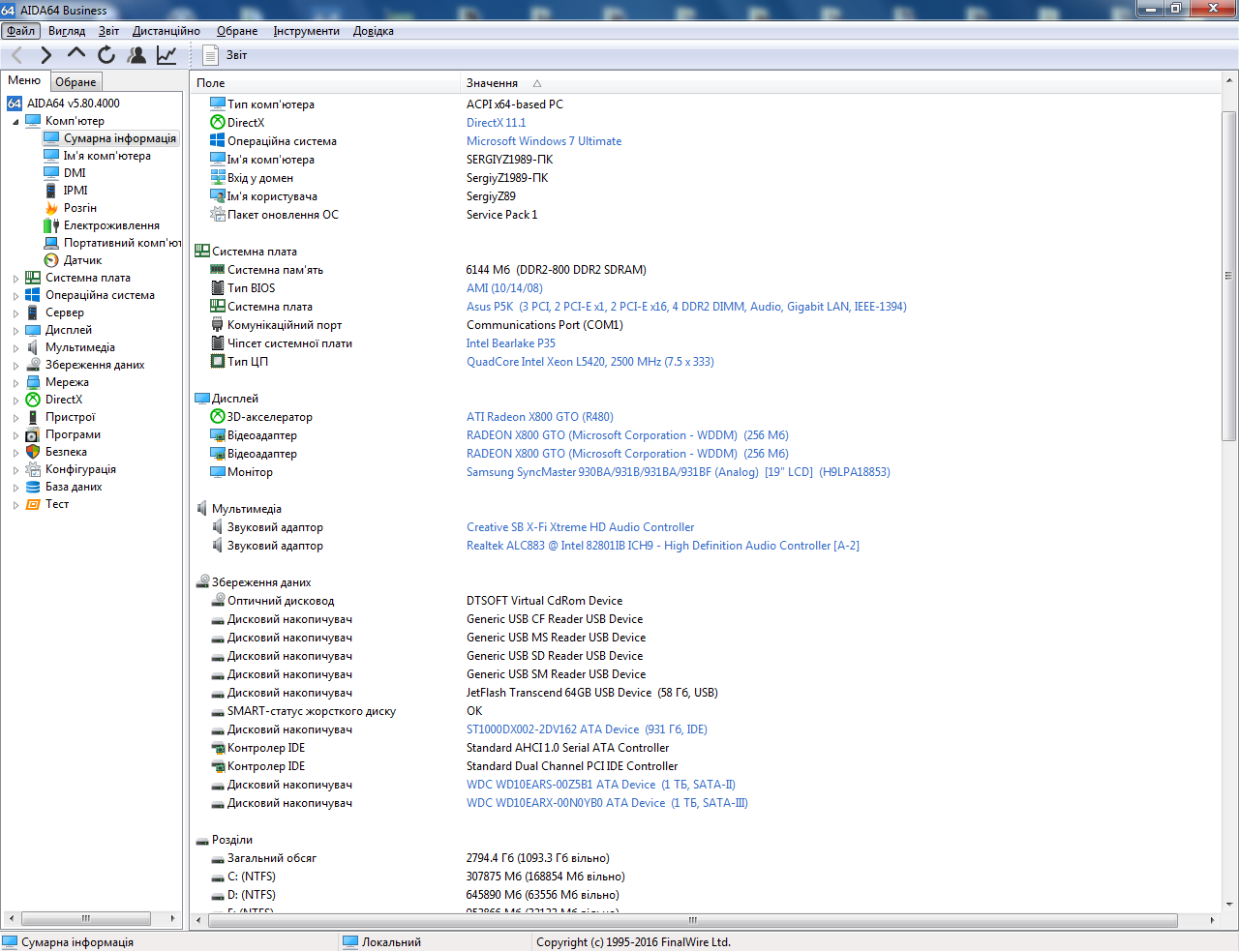This screenshot has width=1239, height=952.
Task: Click the vertical scrollbar thumb in main pane
Action: (1229, 276)
